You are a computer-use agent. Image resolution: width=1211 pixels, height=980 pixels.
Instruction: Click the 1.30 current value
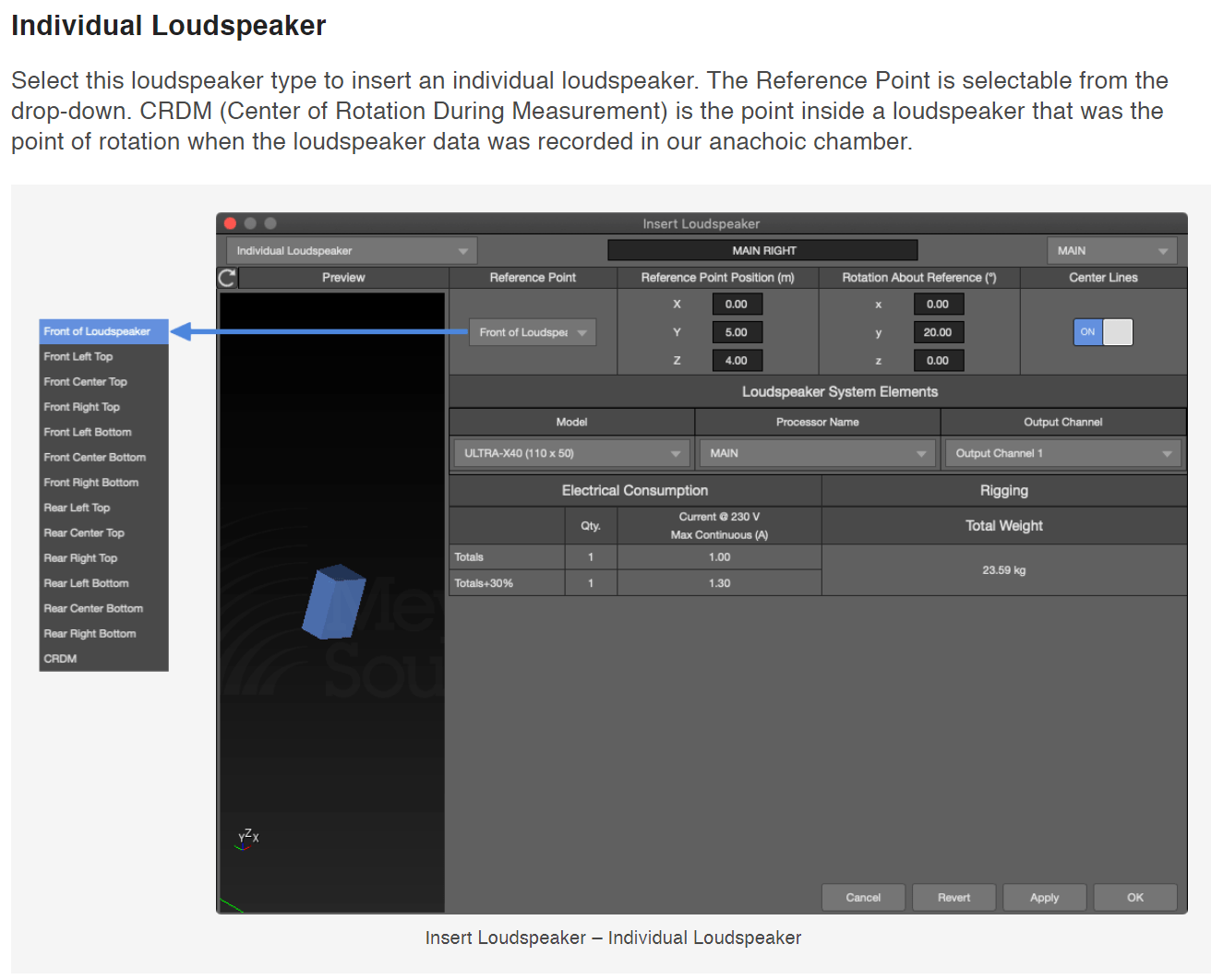coord(719,583)
